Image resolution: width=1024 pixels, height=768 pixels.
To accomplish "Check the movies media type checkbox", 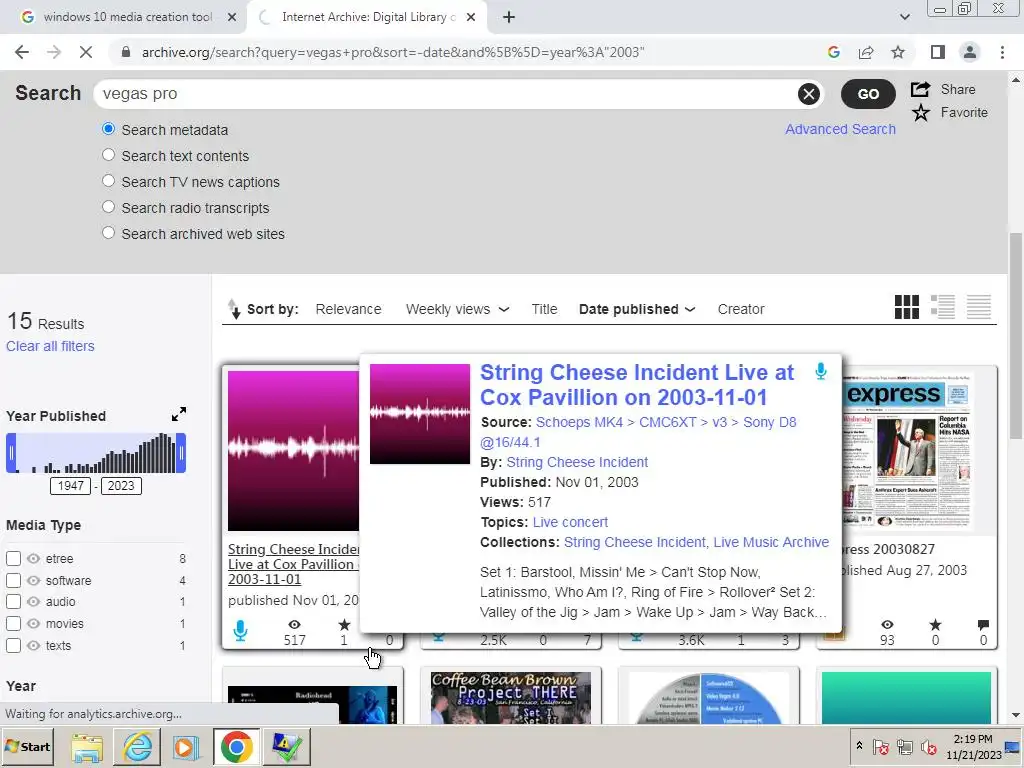I will tap(13, 624).
